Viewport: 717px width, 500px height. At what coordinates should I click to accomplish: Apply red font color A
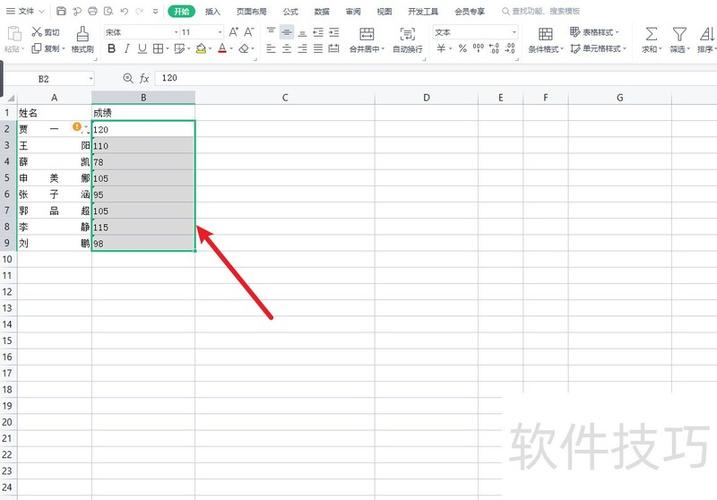[222, 48]
